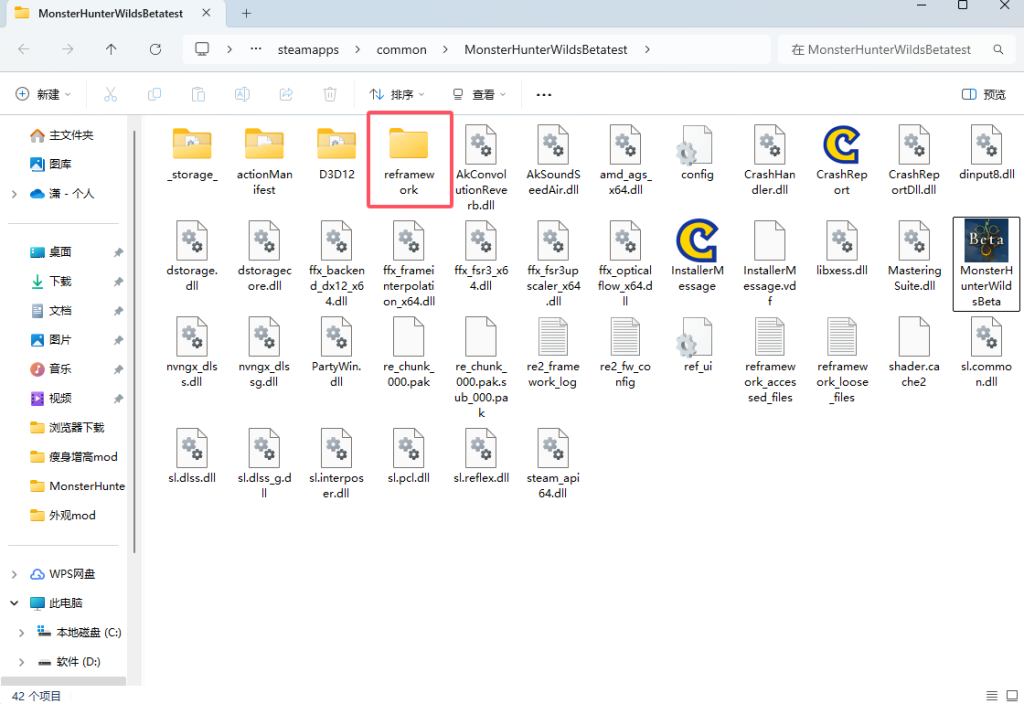The width and height of the screenshot is (1024, 704).
Task: Click the Cut scissors toolbar icon
Action: (110, 95)
